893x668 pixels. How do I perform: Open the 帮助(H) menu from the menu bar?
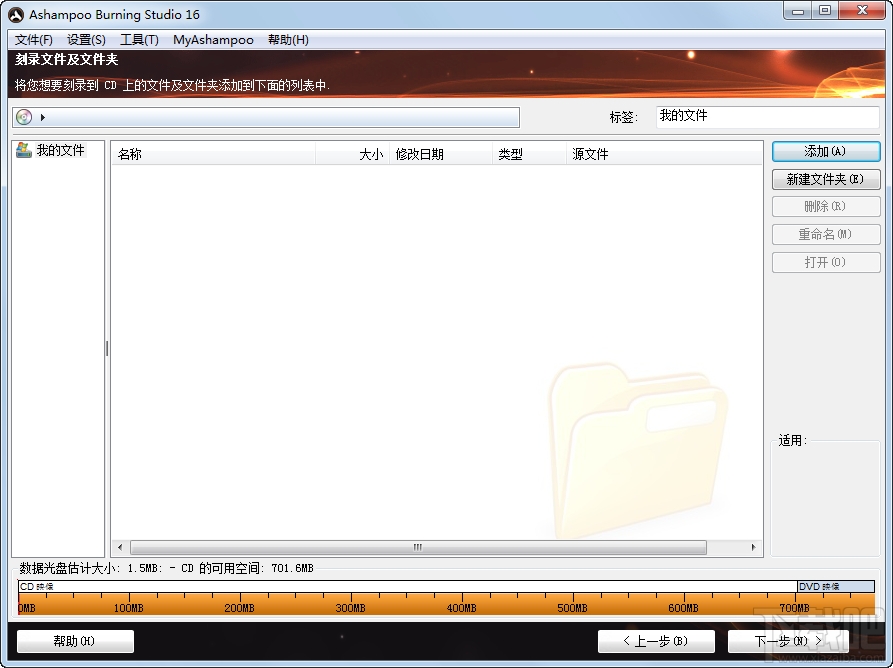point(287,39)
